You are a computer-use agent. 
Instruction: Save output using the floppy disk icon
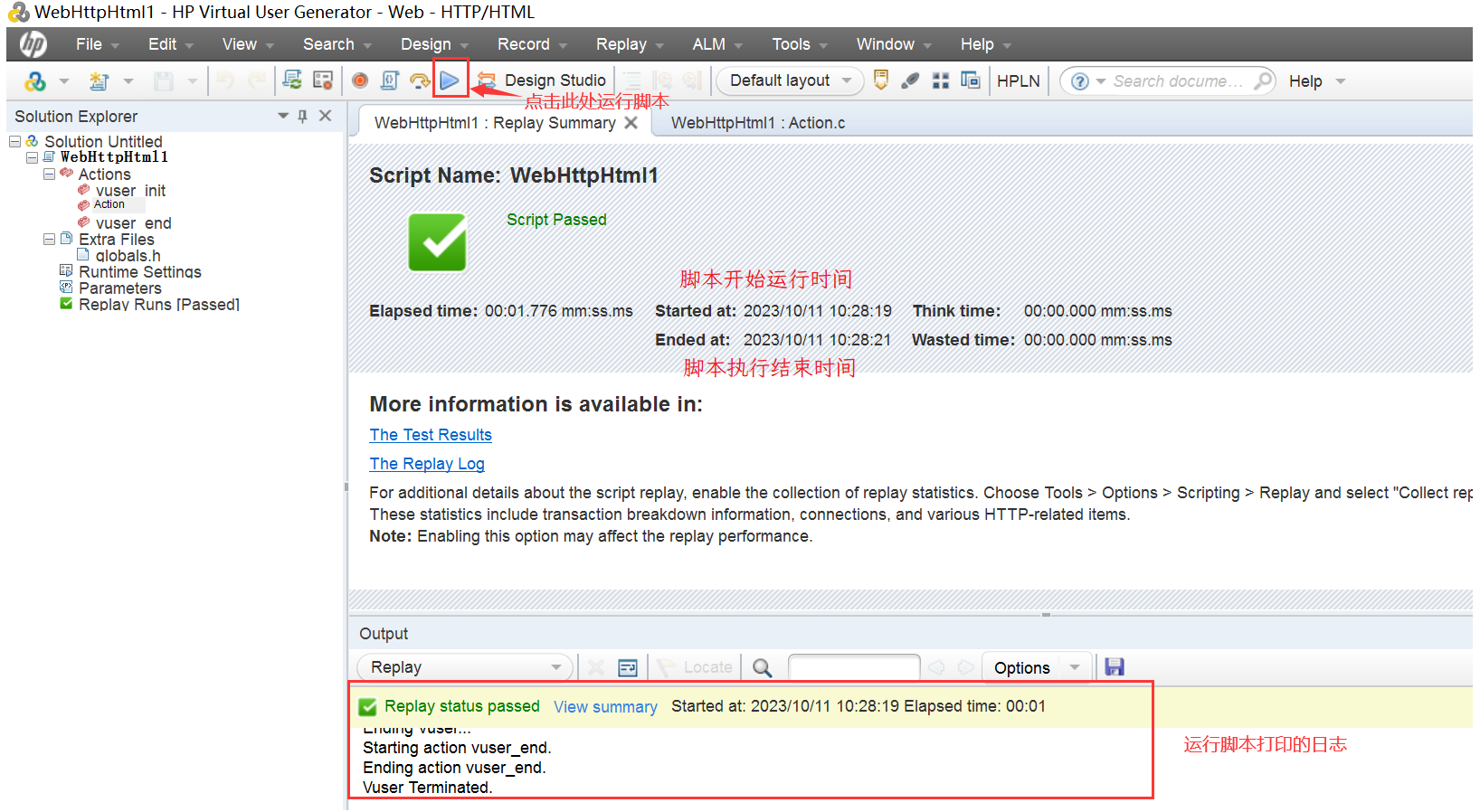1115,667
